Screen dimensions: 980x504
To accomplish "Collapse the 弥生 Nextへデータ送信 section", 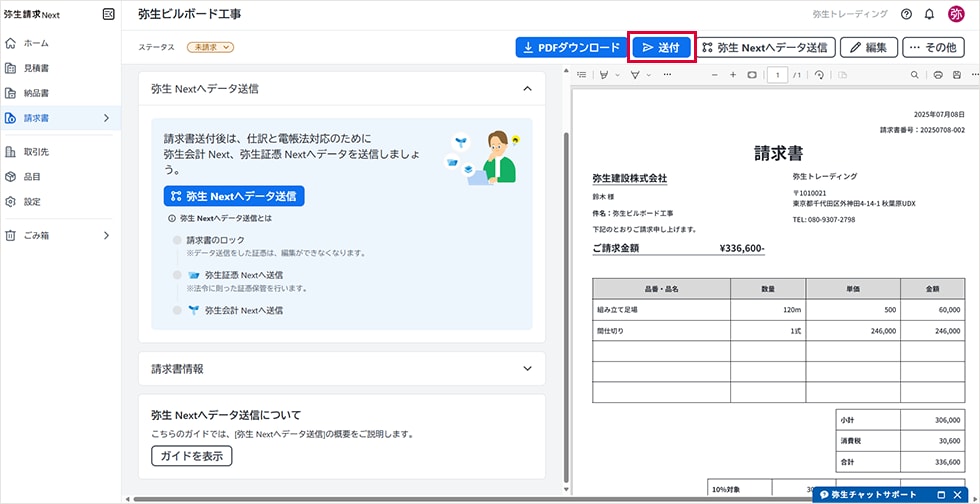I will coord(527,89).
